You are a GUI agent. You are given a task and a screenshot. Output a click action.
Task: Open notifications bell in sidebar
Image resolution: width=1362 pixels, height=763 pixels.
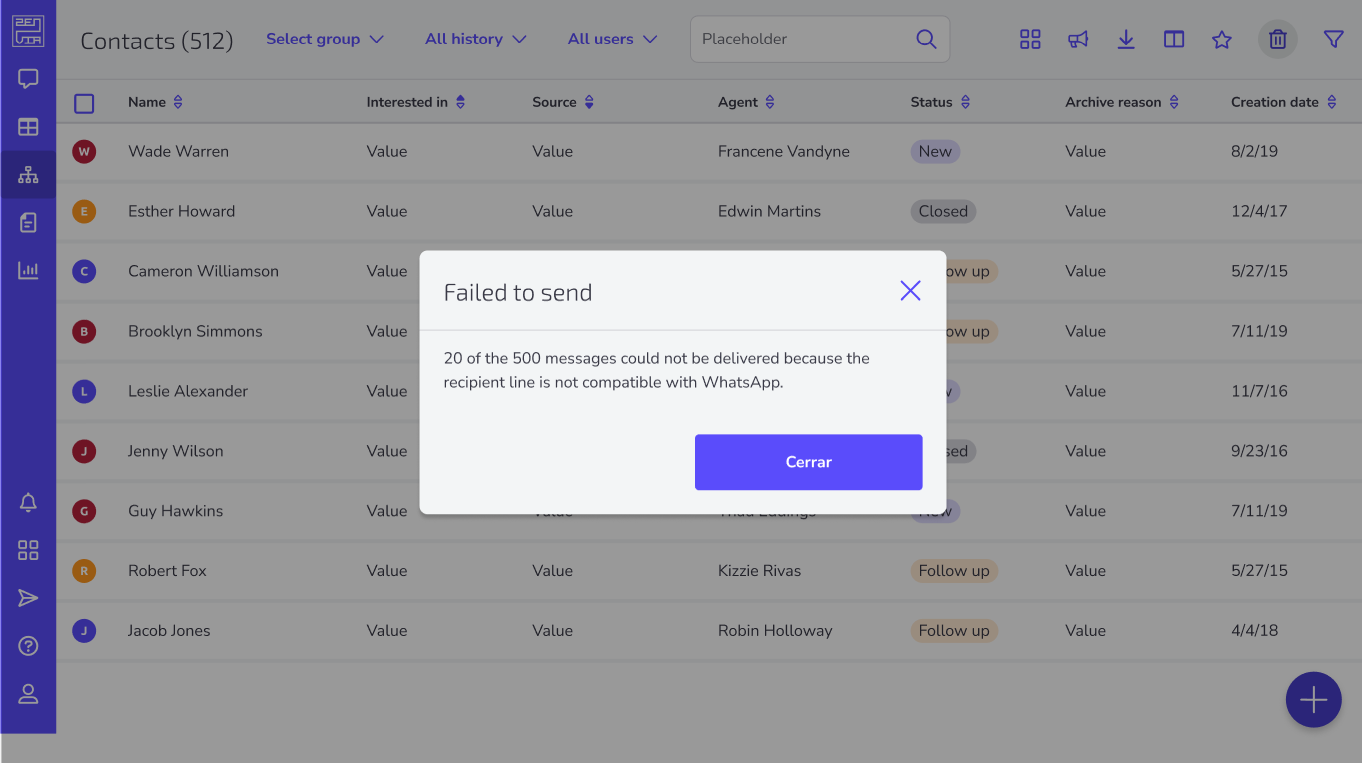[x=28, y=503]
